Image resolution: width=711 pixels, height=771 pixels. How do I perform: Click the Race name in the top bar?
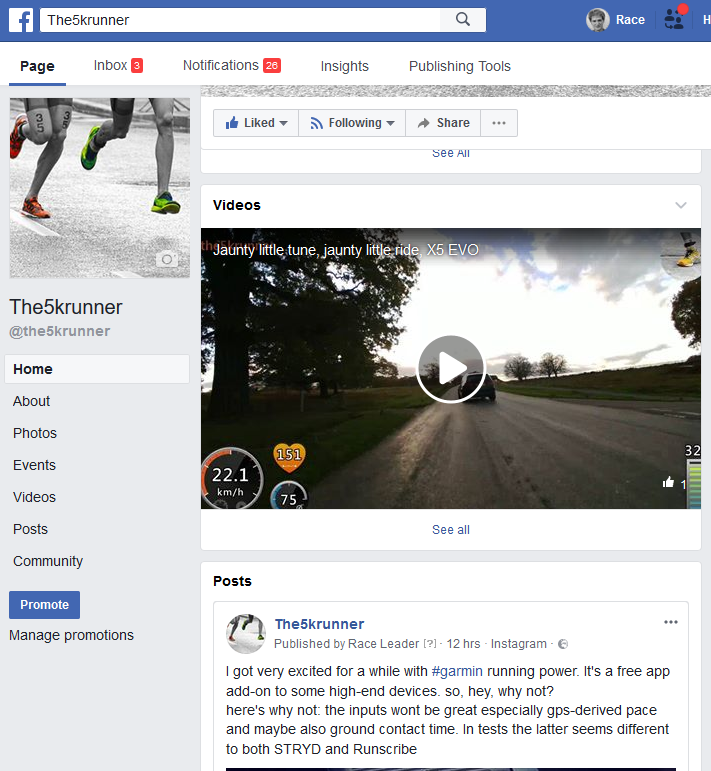click(630, 20)
